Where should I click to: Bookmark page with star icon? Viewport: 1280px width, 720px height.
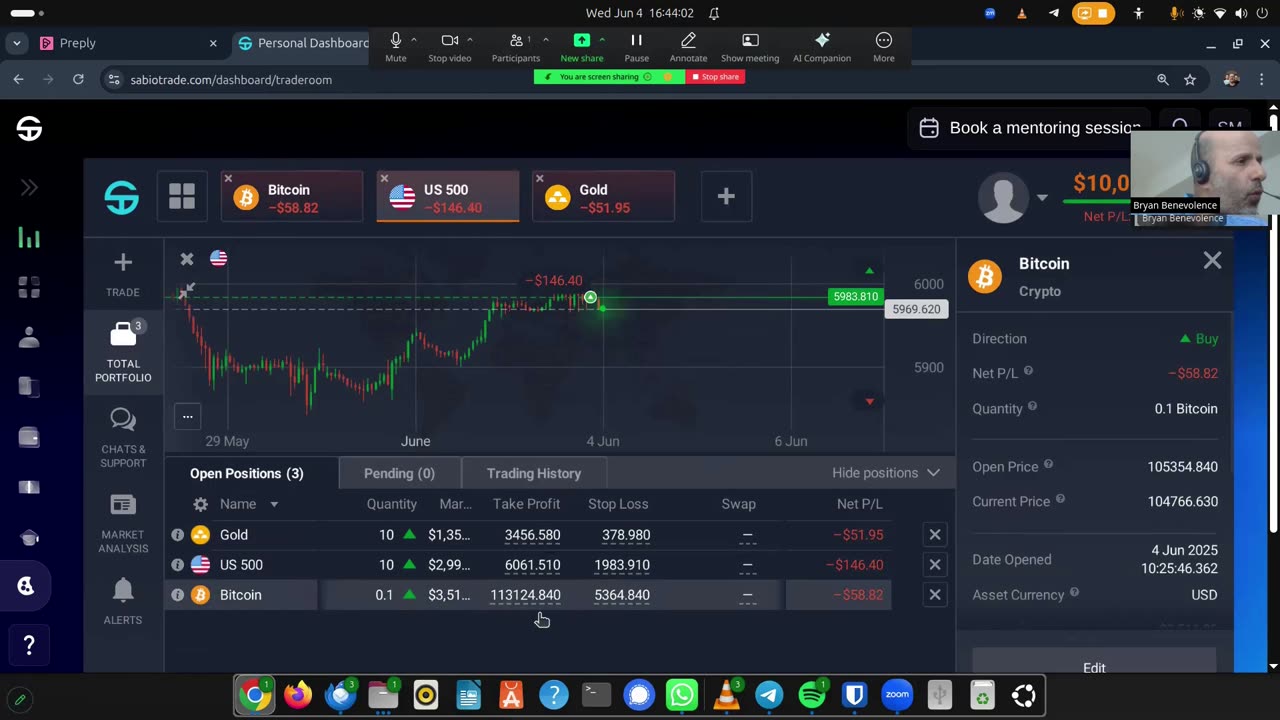(x=1190, y=79)
